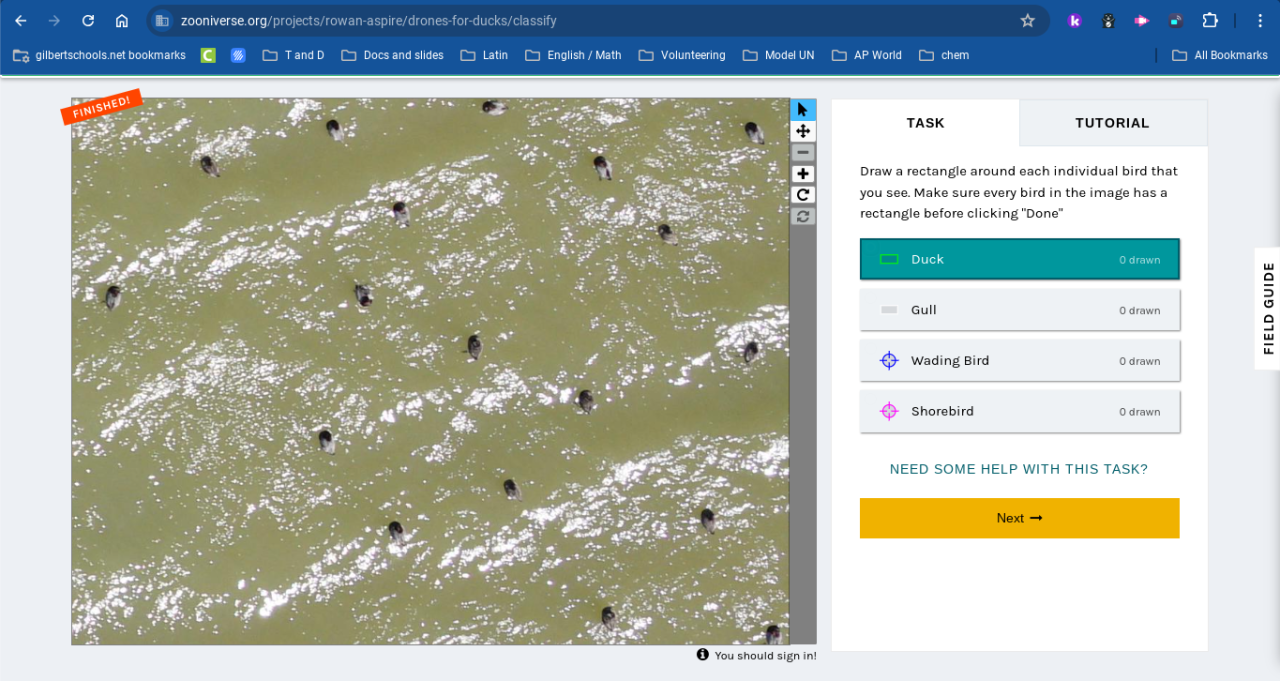
Task: Expand the chem bookmark folder
Action: click(x=944, y=55)
